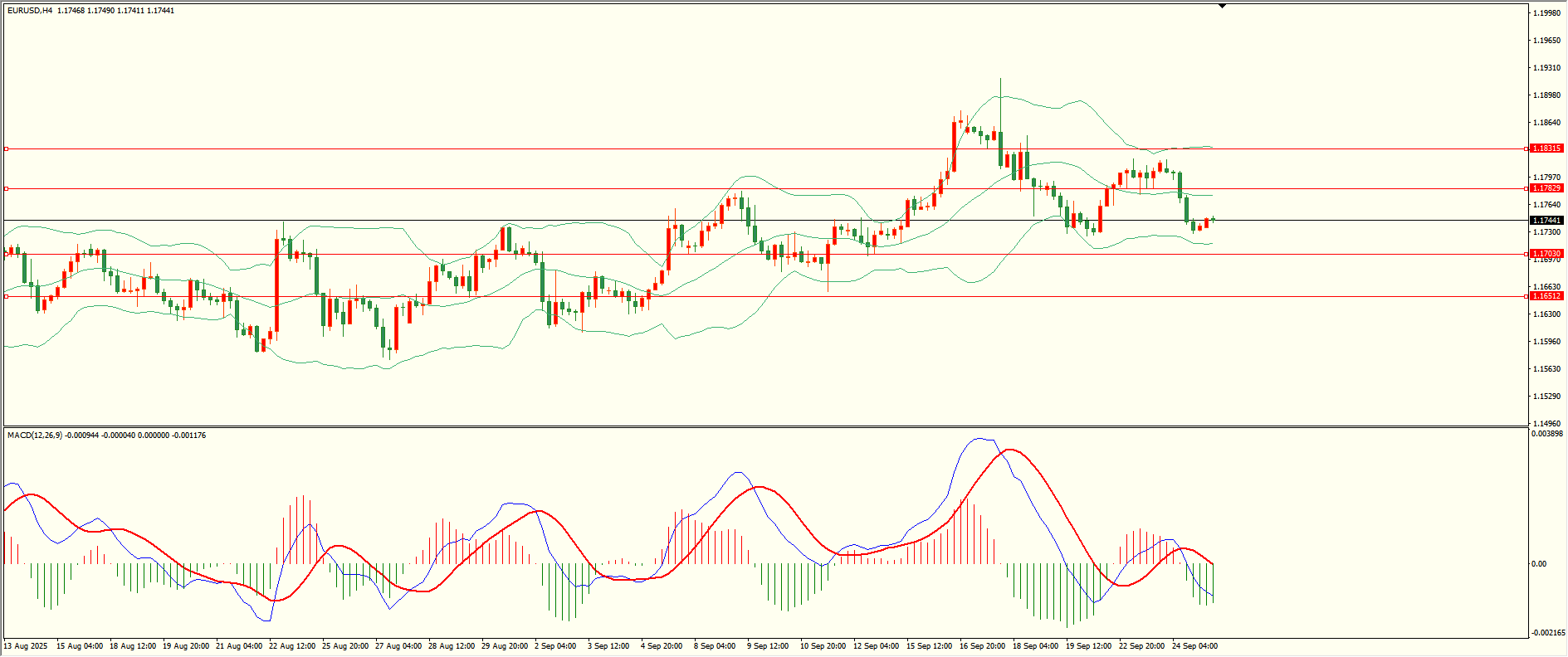
Task: Click the 19 Aug 20:00 time label
Action: pos(186,646)
